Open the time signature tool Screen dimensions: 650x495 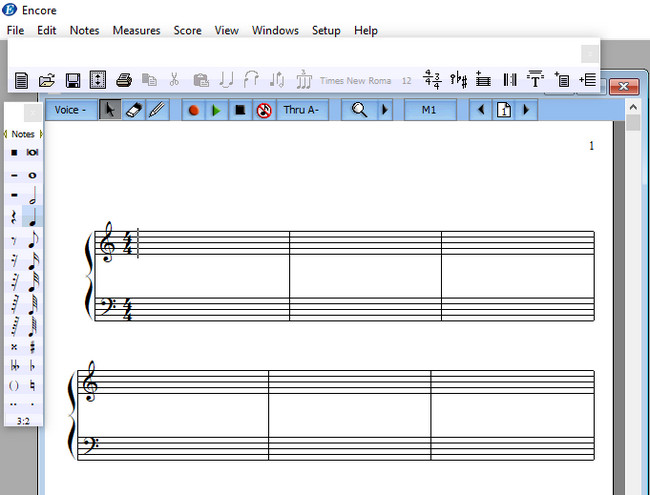(x=432, y=79)
